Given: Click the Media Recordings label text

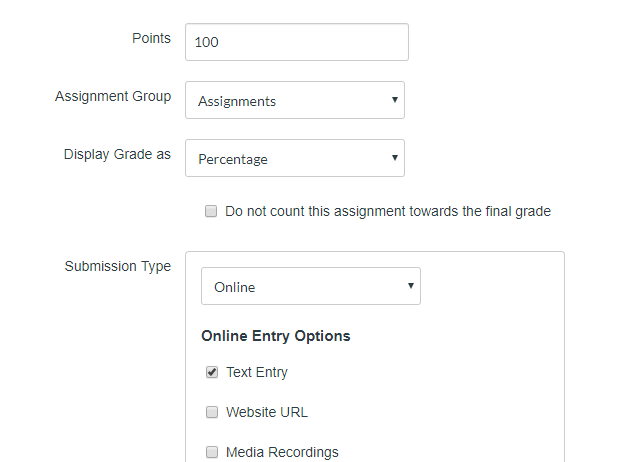Looking at the screenshot, I should tap(282, 452).
